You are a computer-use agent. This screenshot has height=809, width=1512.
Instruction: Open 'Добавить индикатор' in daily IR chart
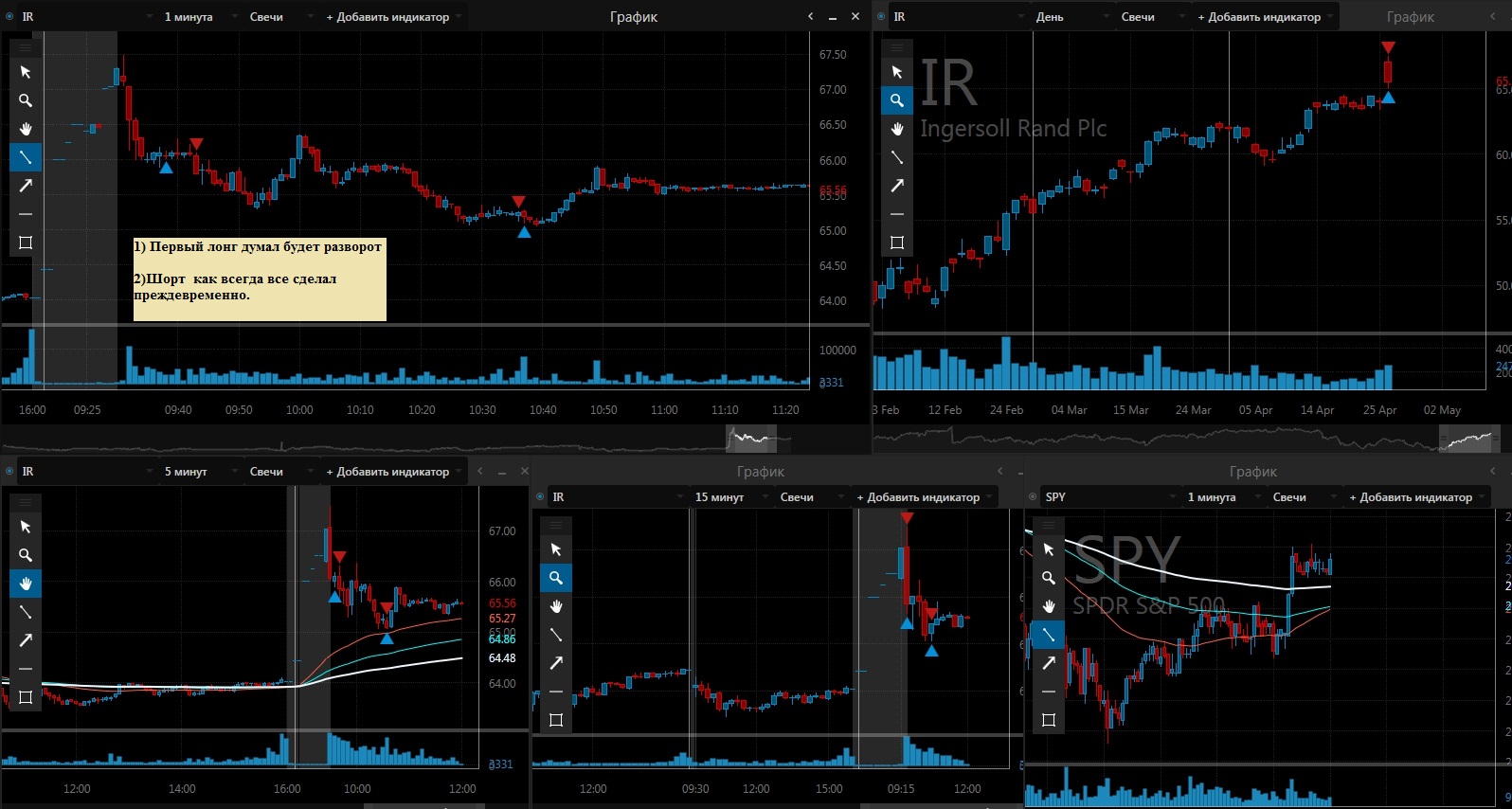point(1265,17)
